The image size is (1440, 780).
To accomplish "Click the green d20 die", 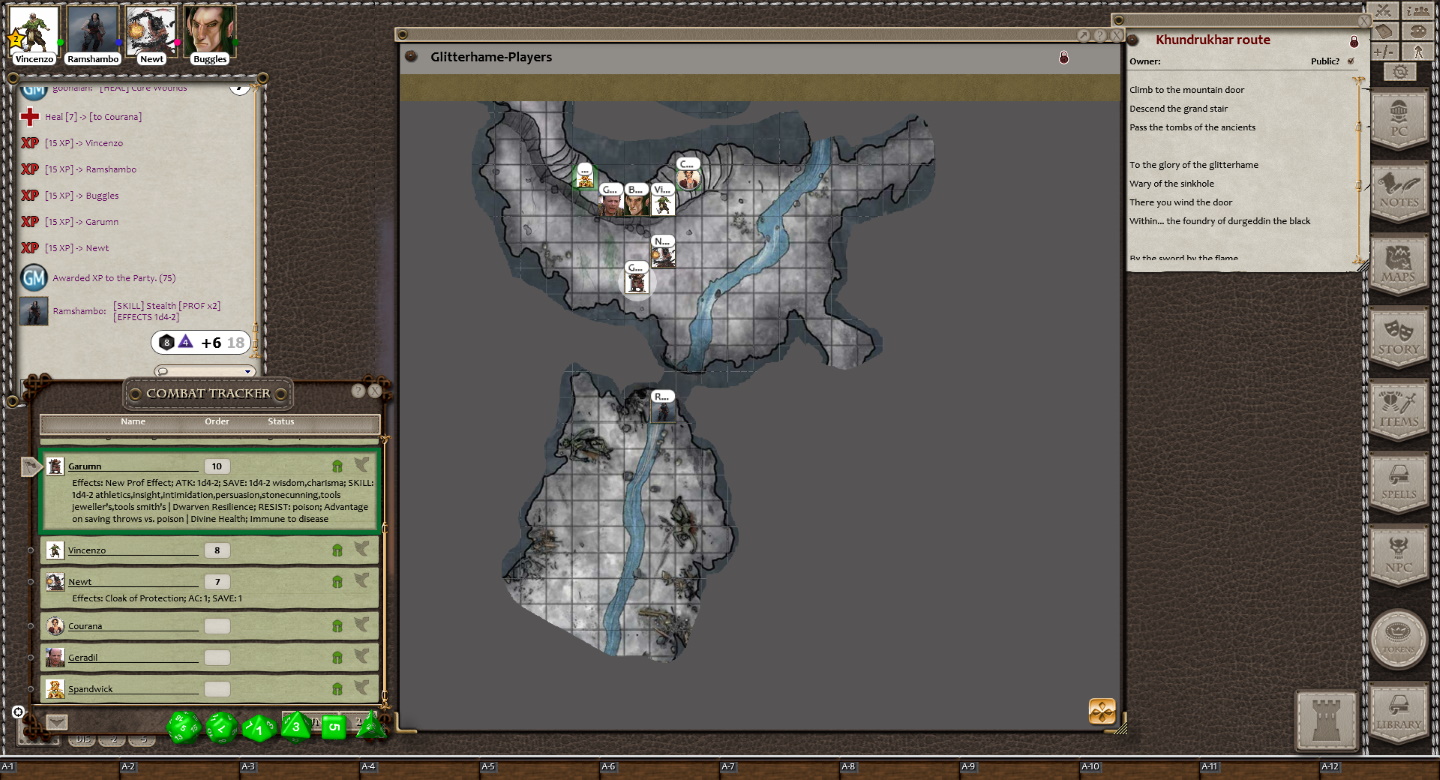I will coord(184,727).
